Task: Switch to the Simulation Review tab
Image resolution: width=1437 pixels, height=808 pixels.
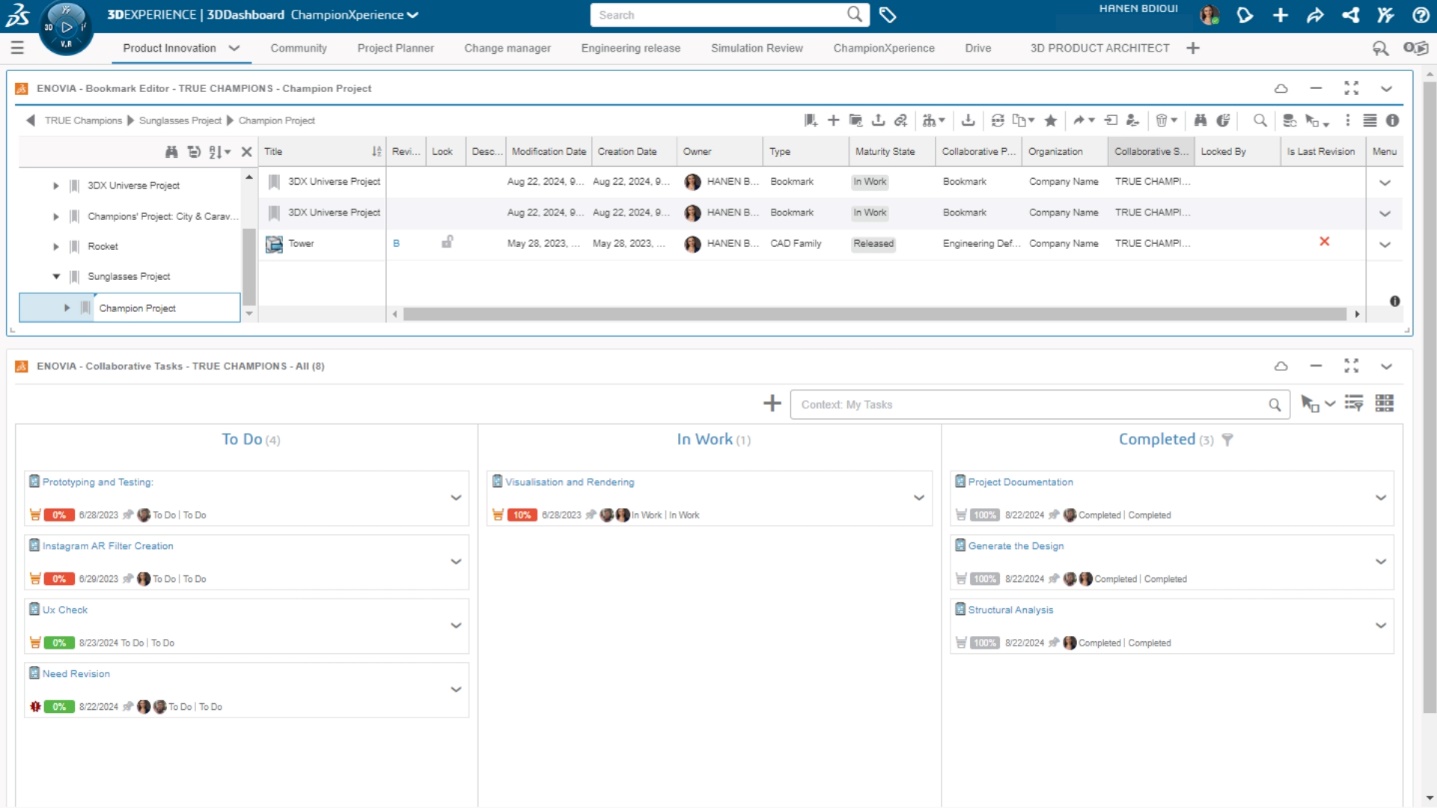Action: (757, 48)
